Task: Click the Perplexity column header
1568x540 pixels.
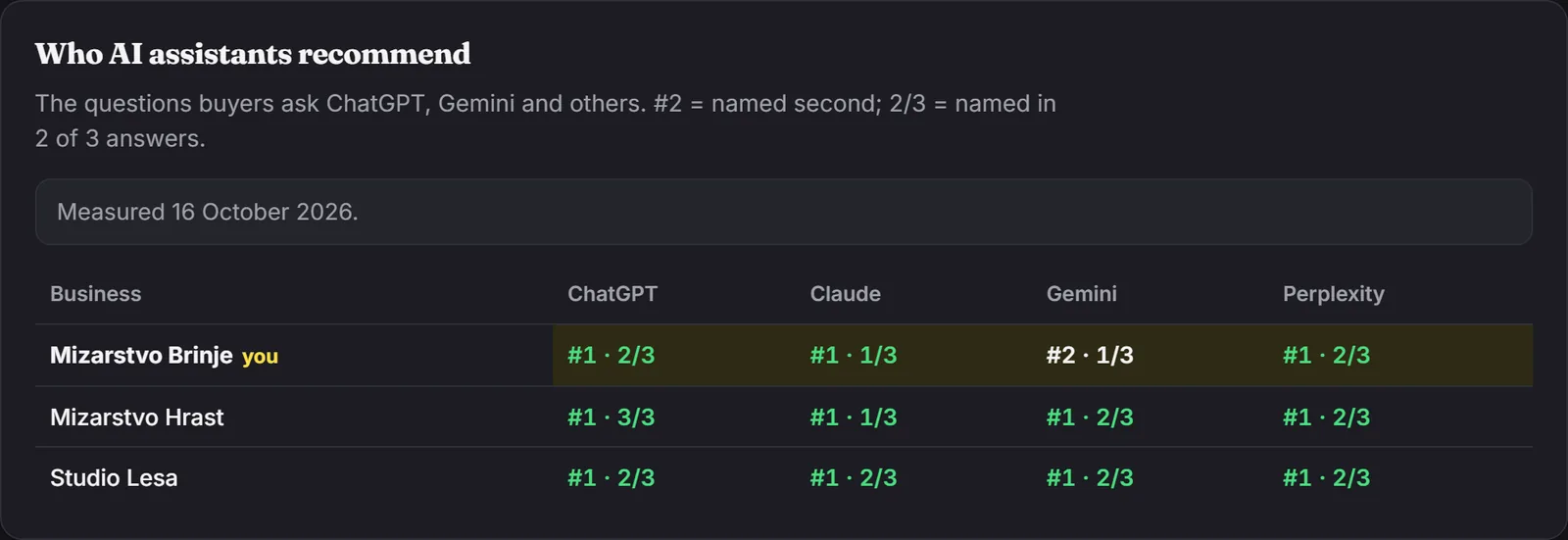Action: (1334, 294)
